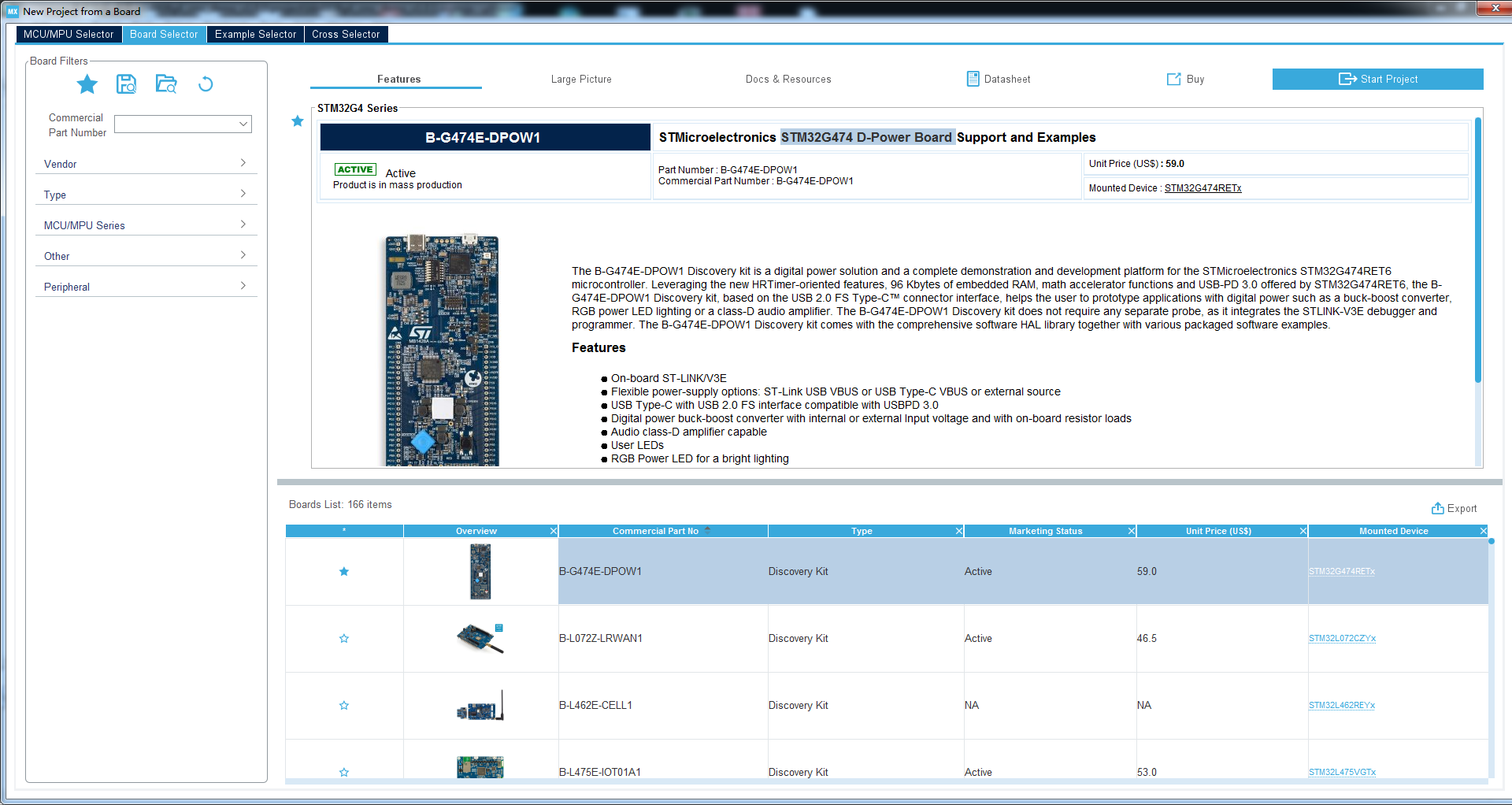Sort by Marketing Status column header
The height and width of the screenshot is (805, 1512).
1045,531
